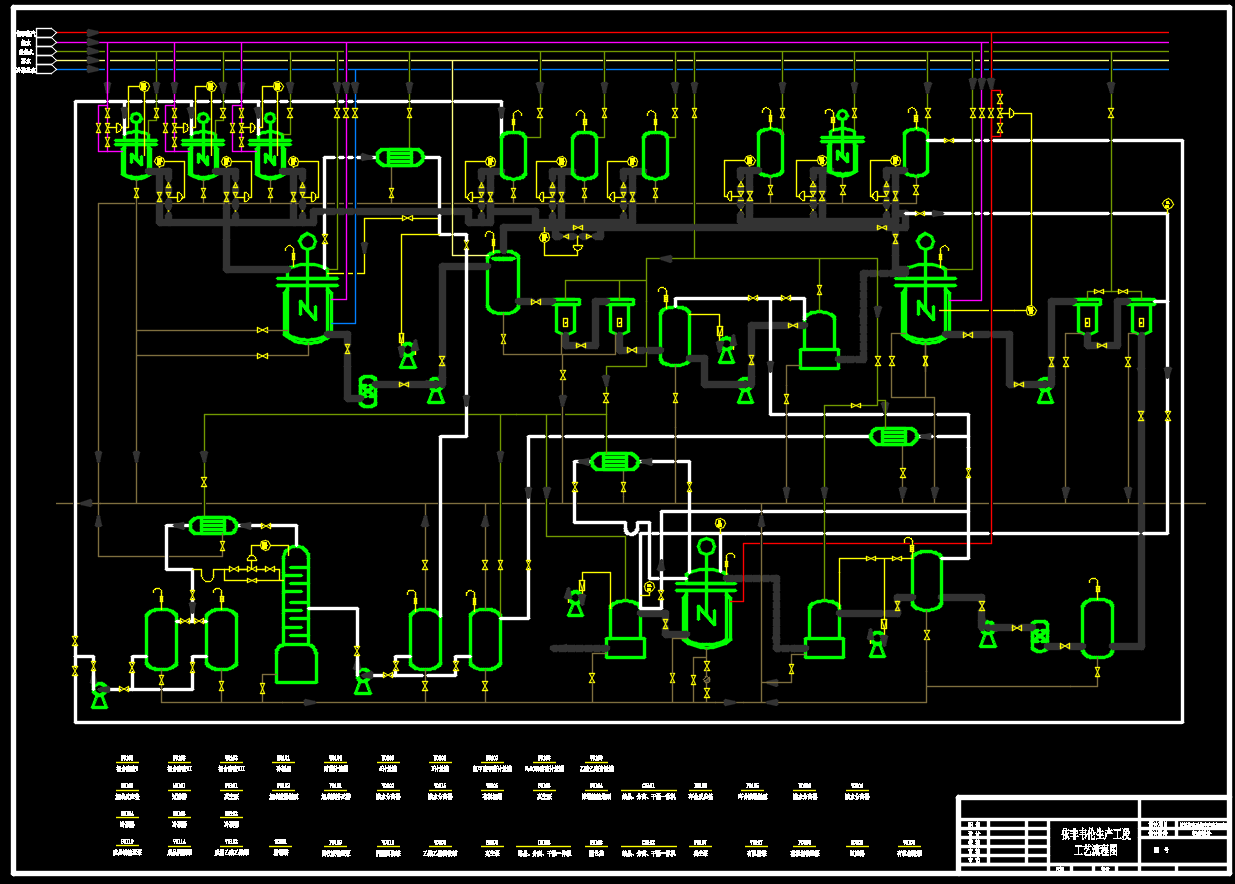
Task: Pick the heat exchanger at right-center
Action: (x=893, y=436)
